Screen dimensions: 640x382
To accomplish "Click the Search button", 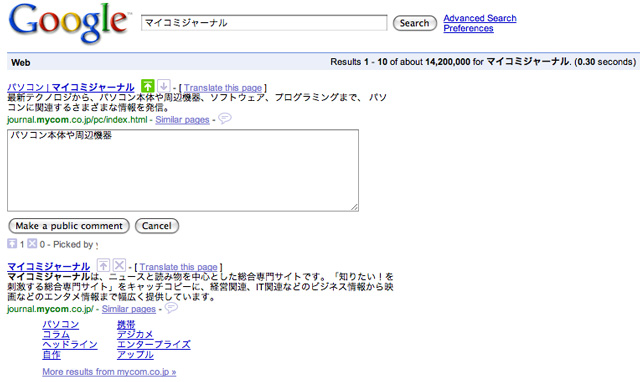I will click(x=414, y=23).
